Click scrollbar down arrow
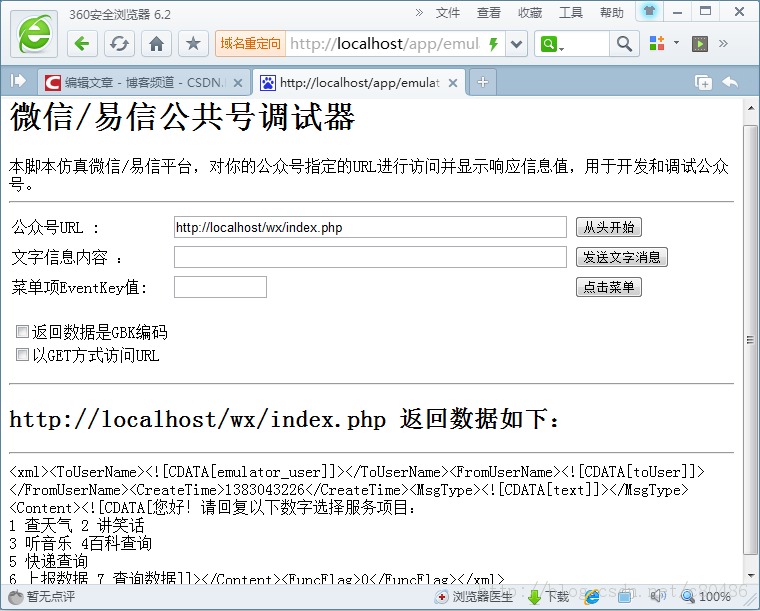The height and width of the screenshot is (611, 760). tap(751, 576)
